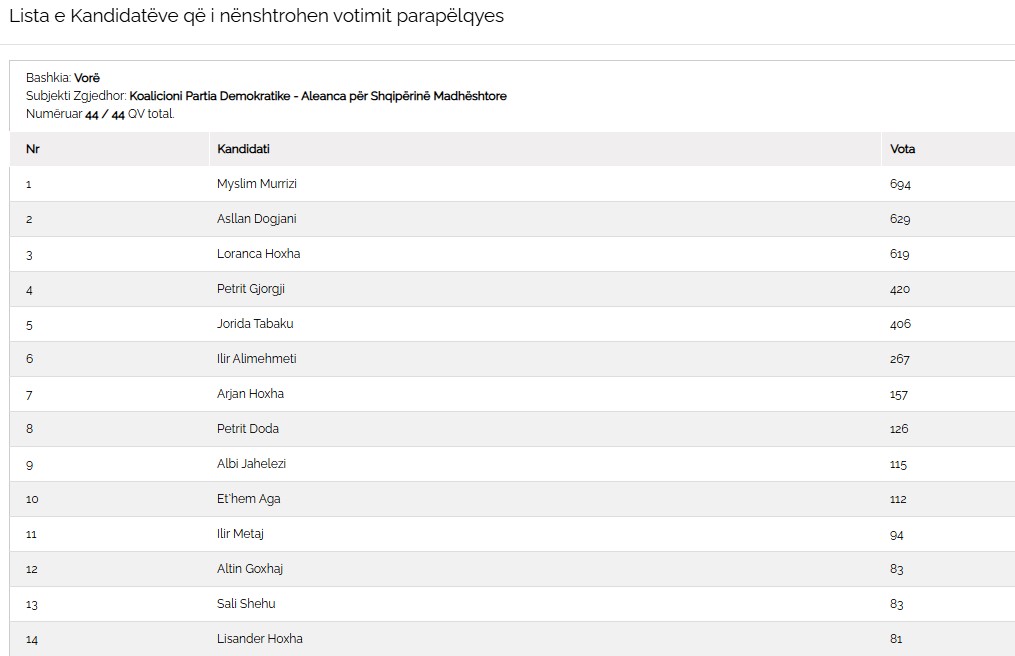
Task: Click the Nr column header
Action: (32, 149)
